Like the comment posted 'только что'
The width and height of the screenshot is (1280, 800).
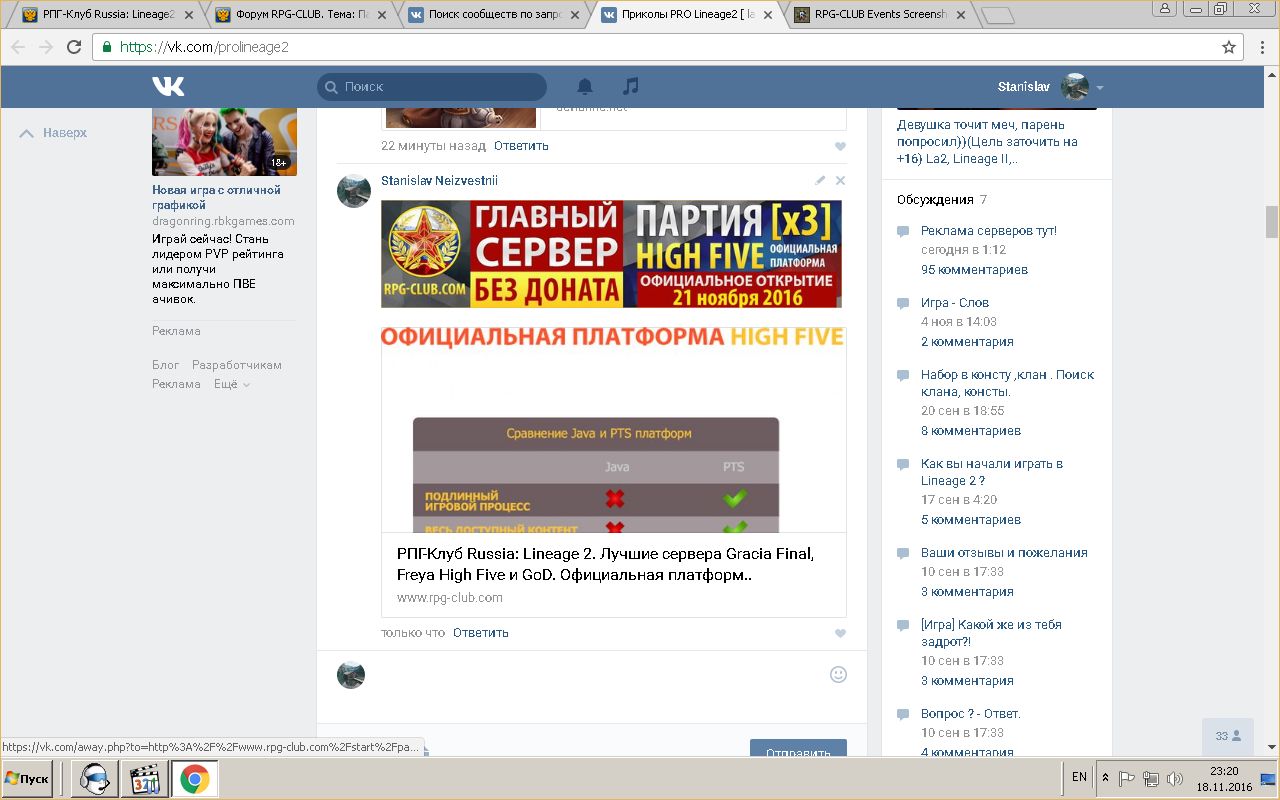[x=840, y=633]
